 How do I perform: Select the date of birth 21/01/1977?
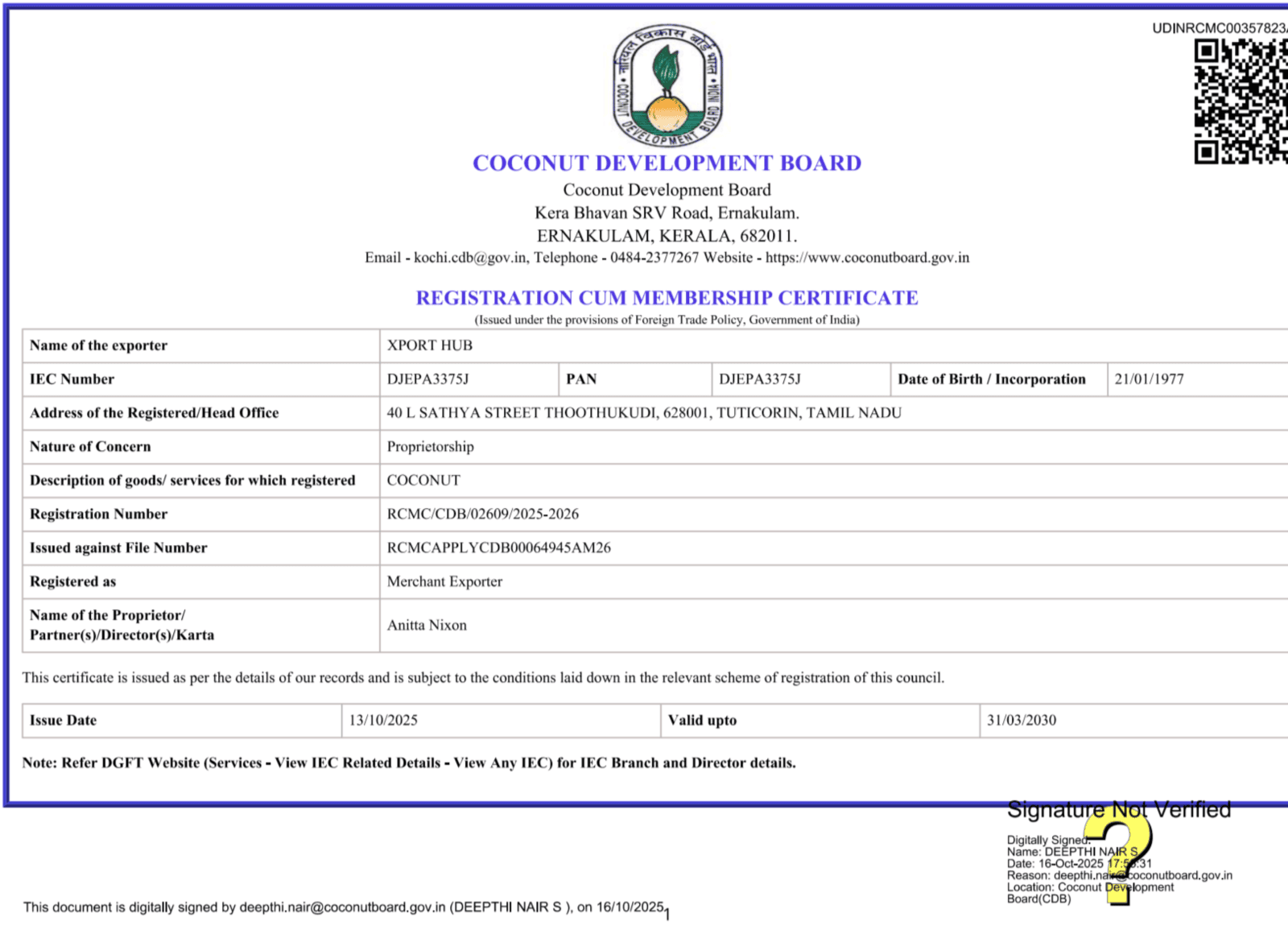[1149, 379]
